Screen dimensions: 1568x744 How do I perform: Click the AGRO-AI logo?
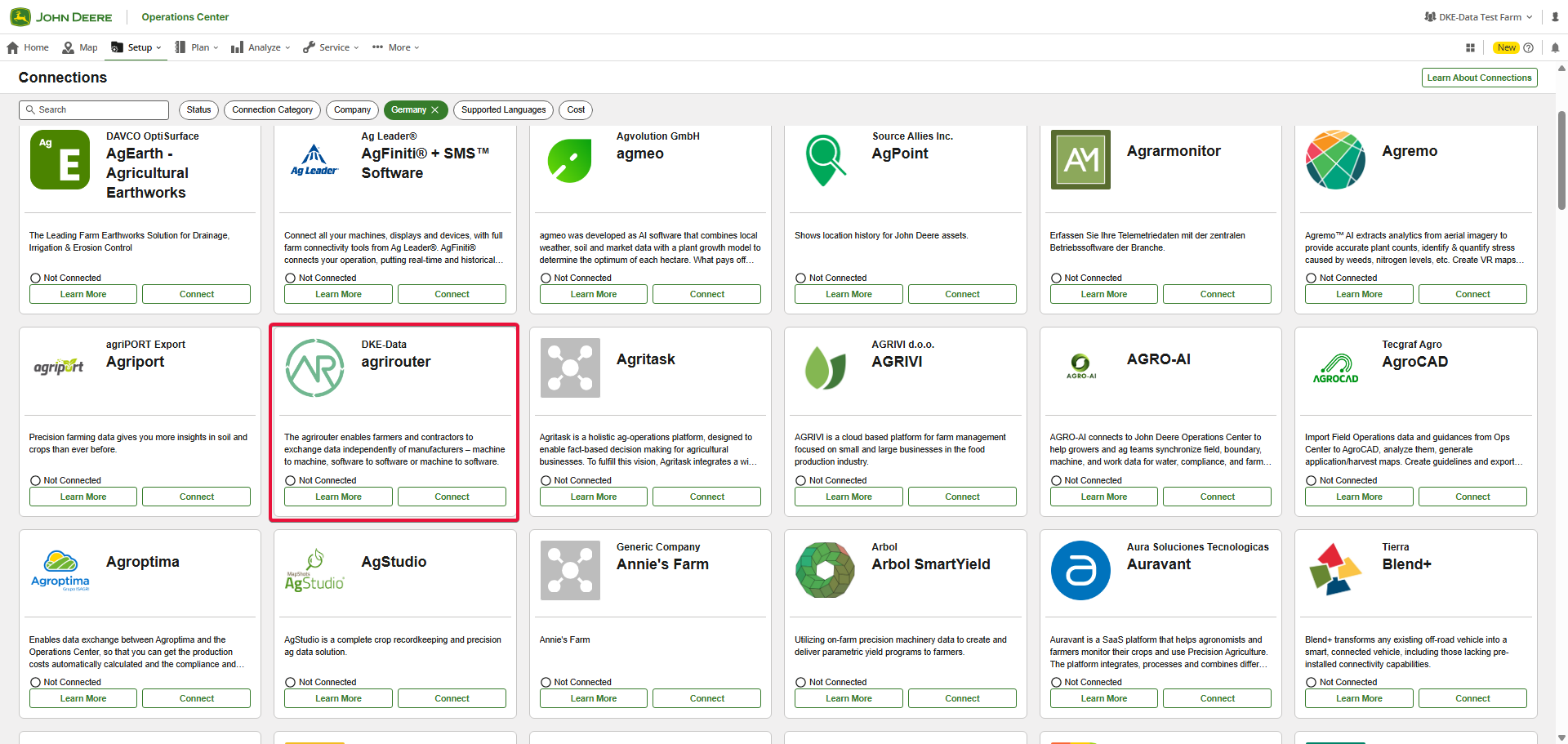pos(1080,367)
